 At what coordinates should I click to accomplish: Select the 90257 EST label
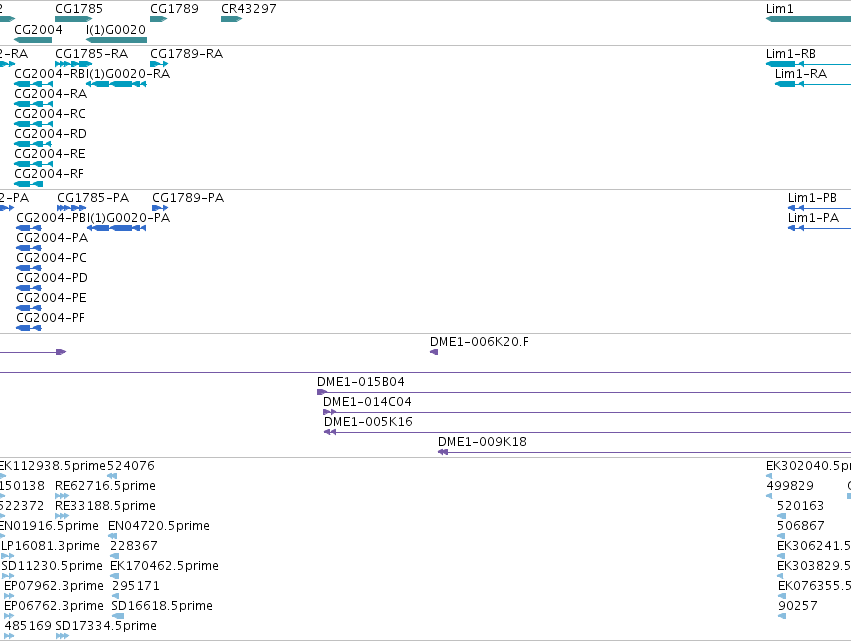pyautogui.click(x=798, y=606)
